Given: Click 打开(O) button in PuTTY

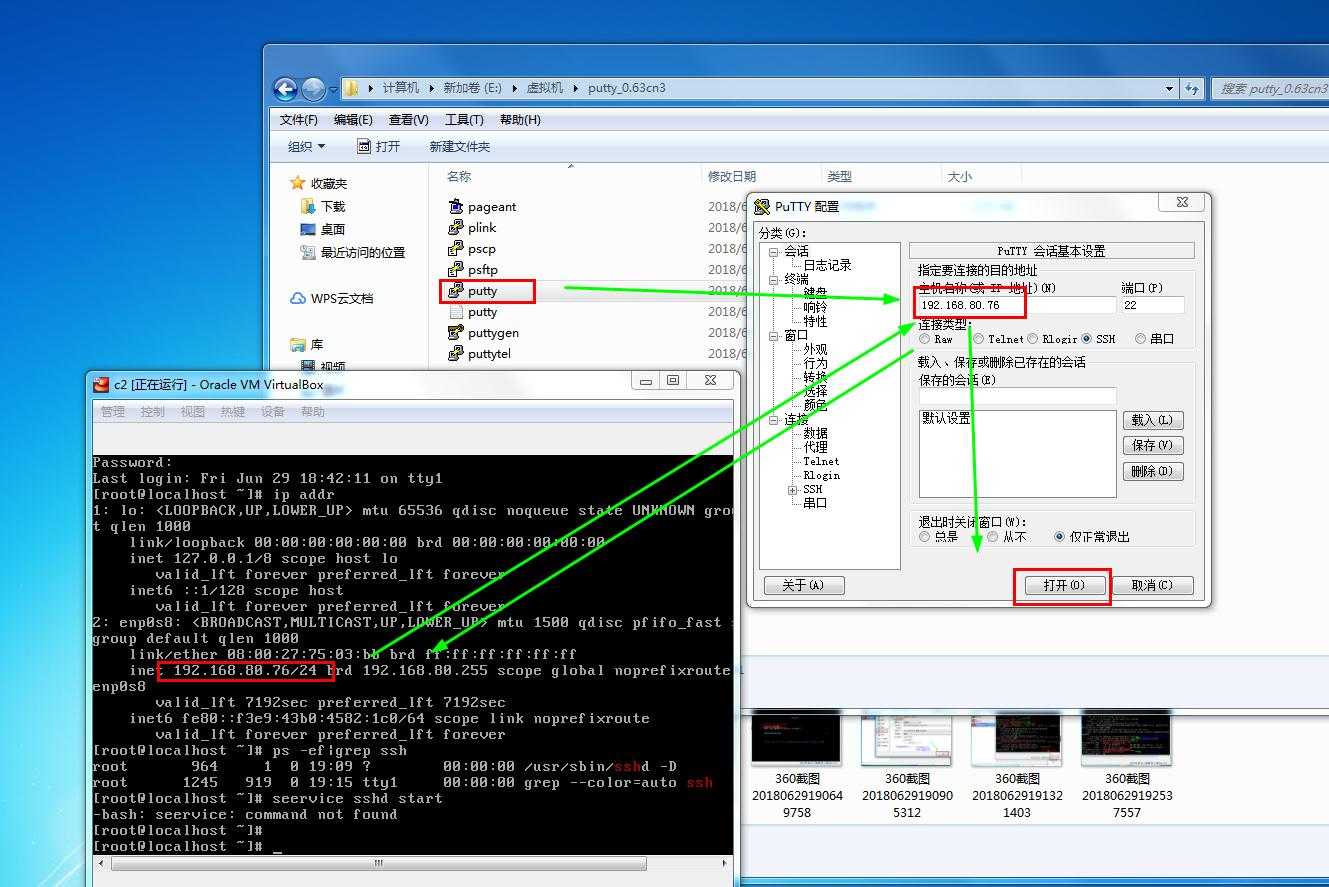Looking at the screenshot, I should pyautogui.click(x=1063, y=585).
